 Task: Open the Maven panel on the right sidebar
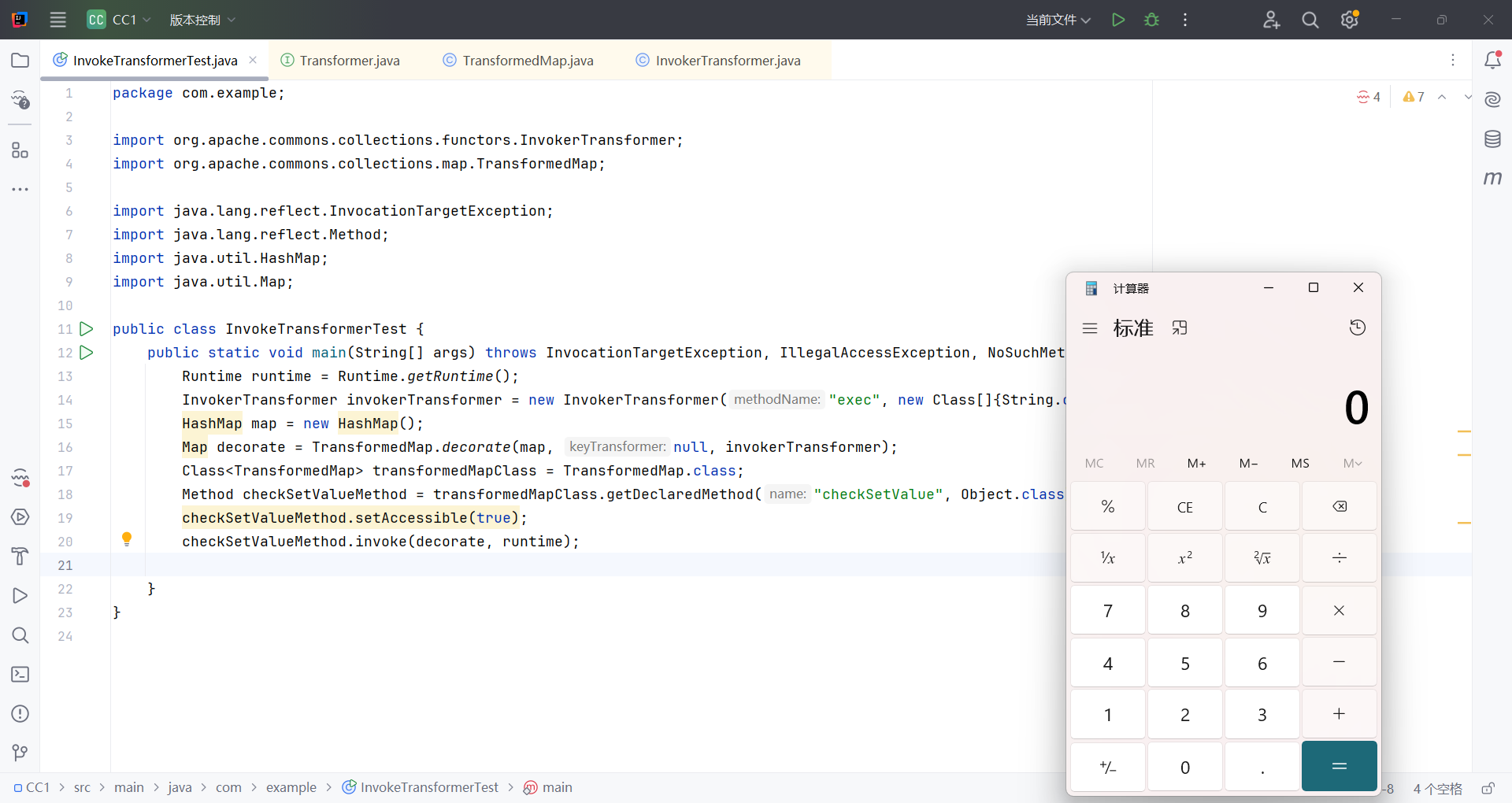coord(1492,179)
